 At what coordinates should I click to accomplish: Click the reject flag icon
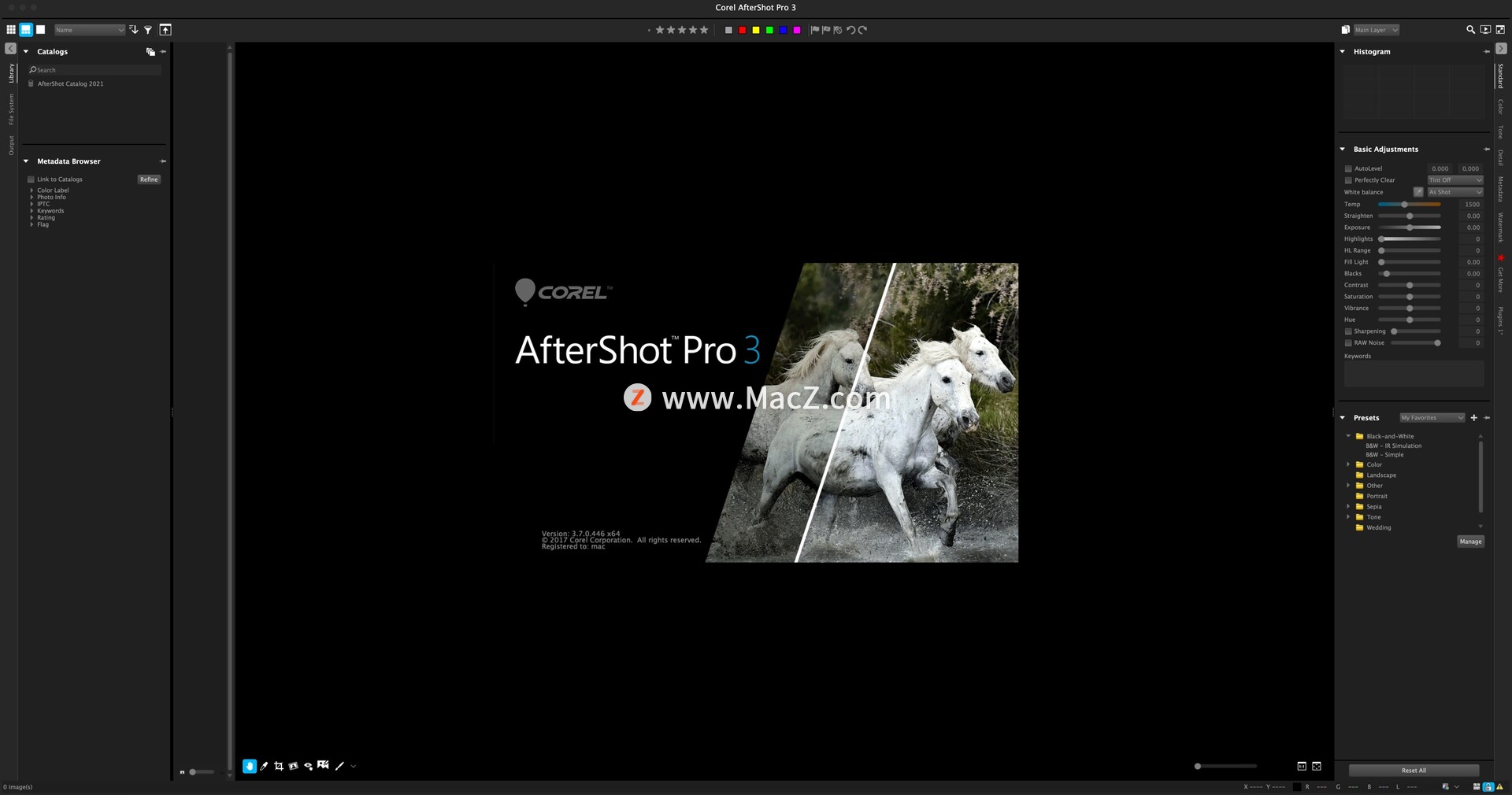[826, 30]
